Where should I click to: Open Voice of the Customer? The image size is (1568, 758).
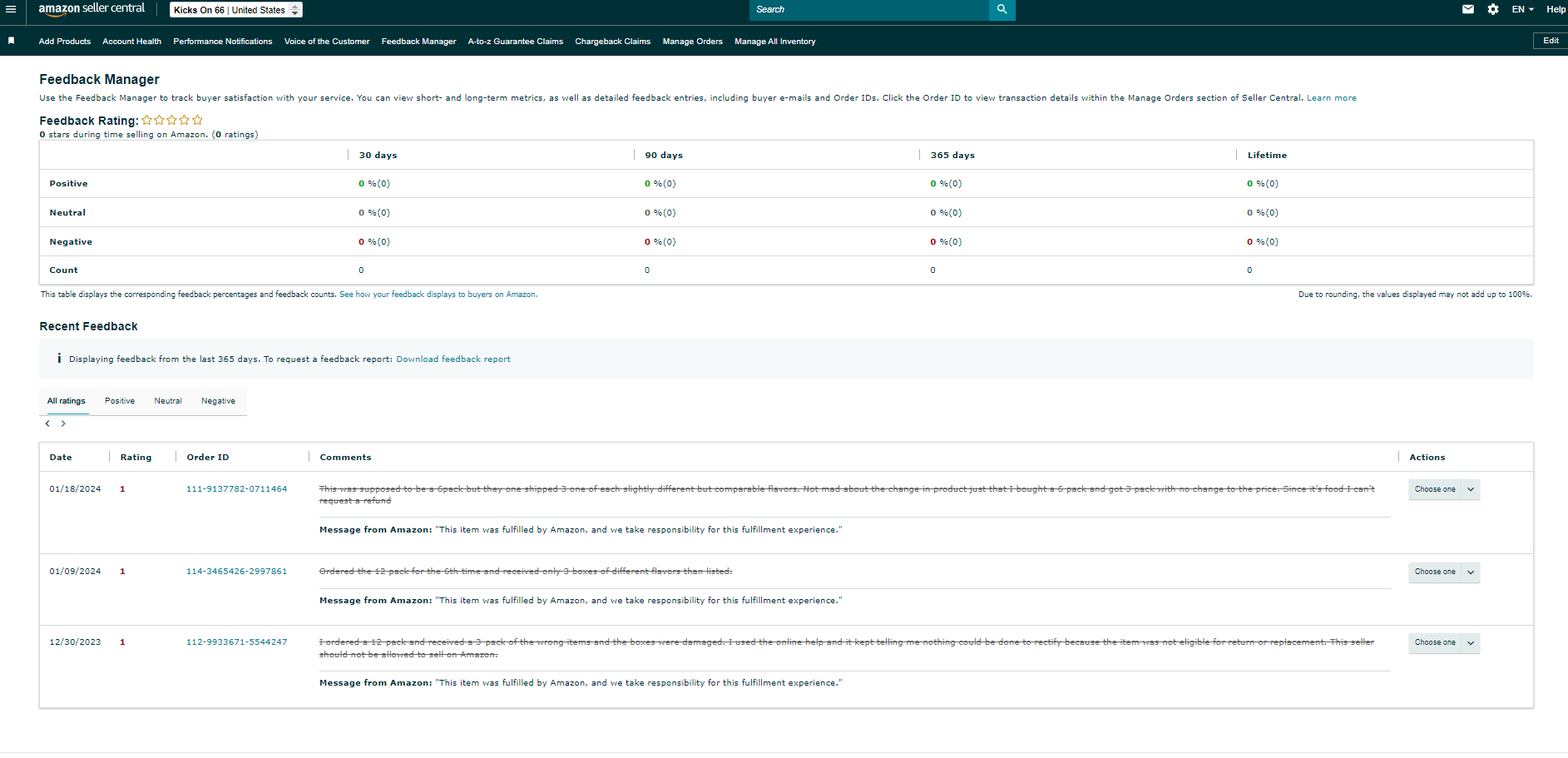[x=327, y=41]
